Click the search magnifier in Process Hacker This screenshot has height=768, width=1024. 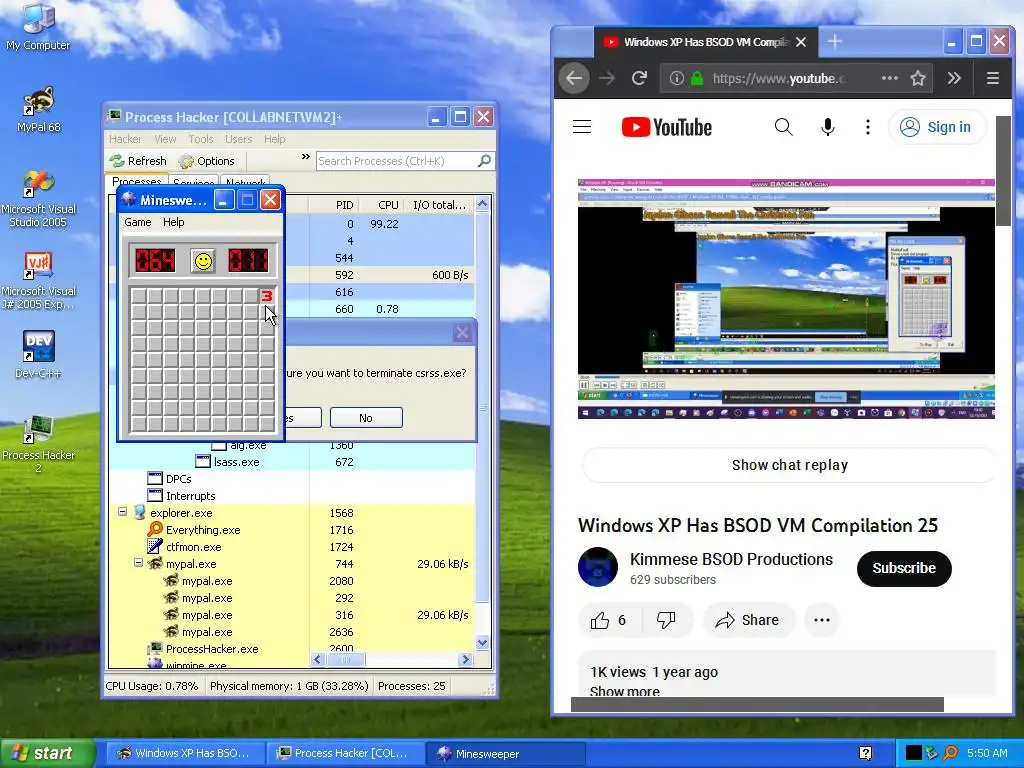[x=485, y=161]
